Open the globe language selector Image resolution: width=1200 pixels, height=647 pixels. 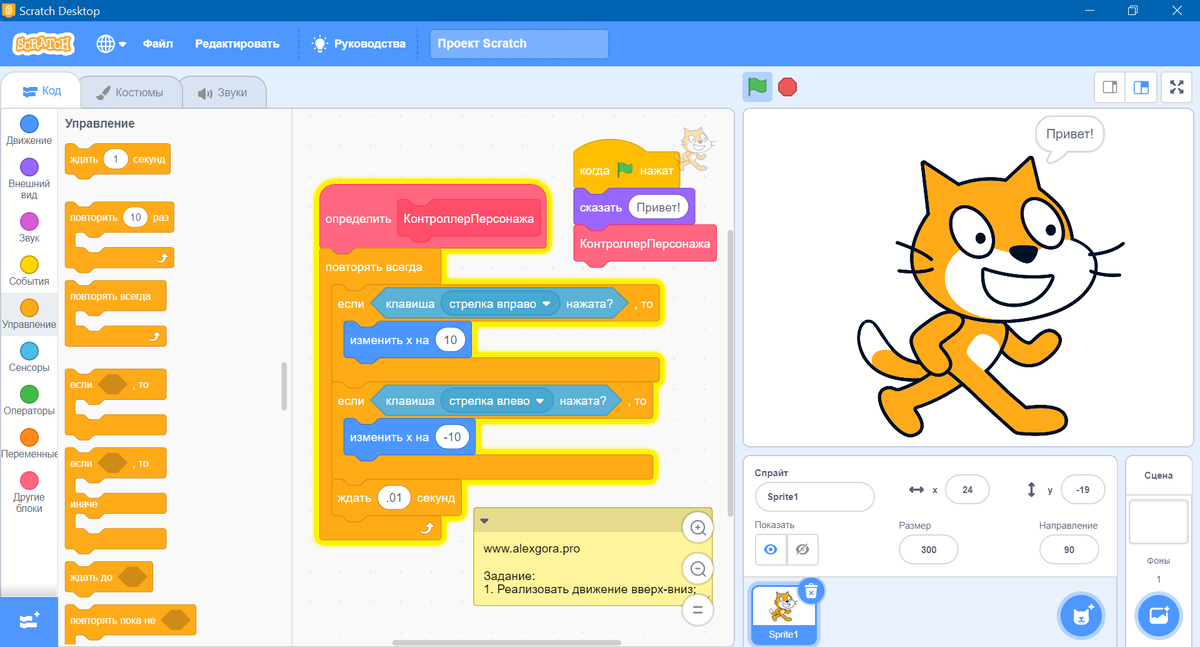(111, 44)
